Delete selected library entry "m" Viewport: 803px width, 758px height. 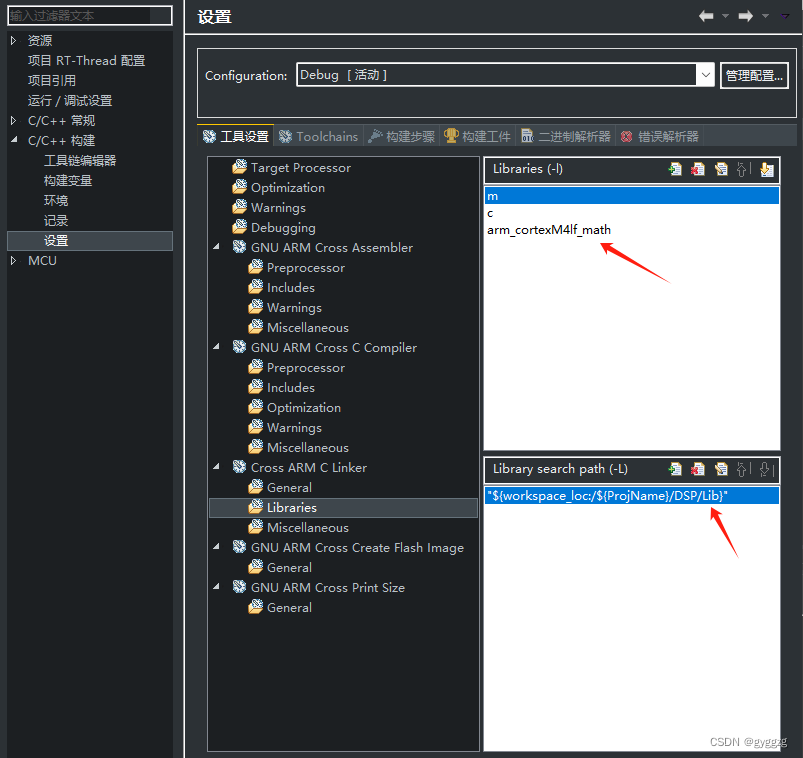pos(699,169)
